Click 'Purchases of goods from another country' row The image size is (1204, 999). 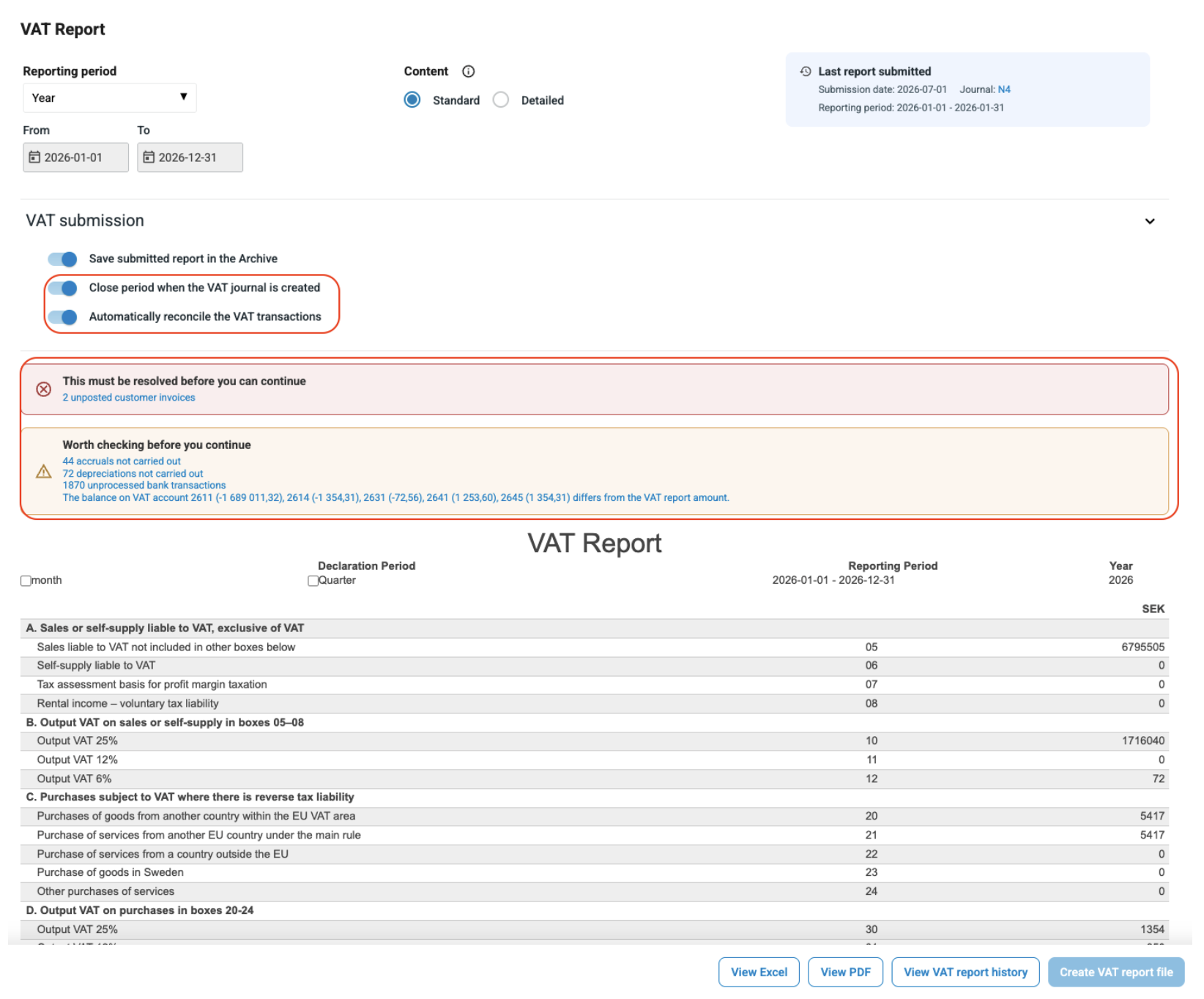click(196, 817)
